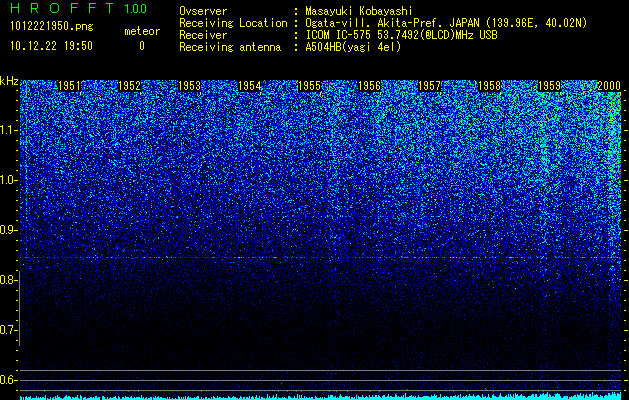Click time marker 1958

tap(489, 86)
